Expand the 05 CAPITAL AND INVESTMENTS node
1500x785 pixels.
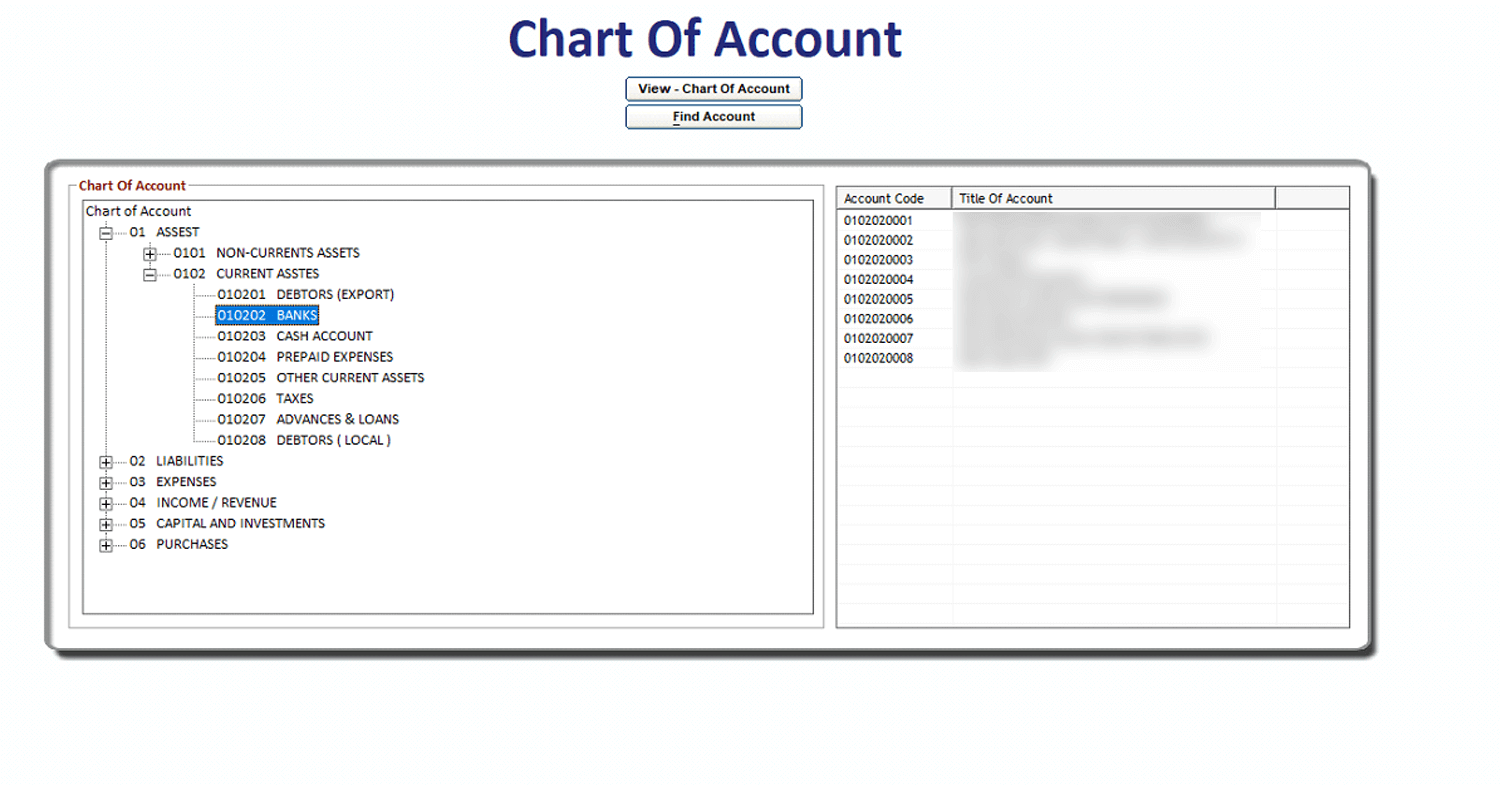[106, 524]
